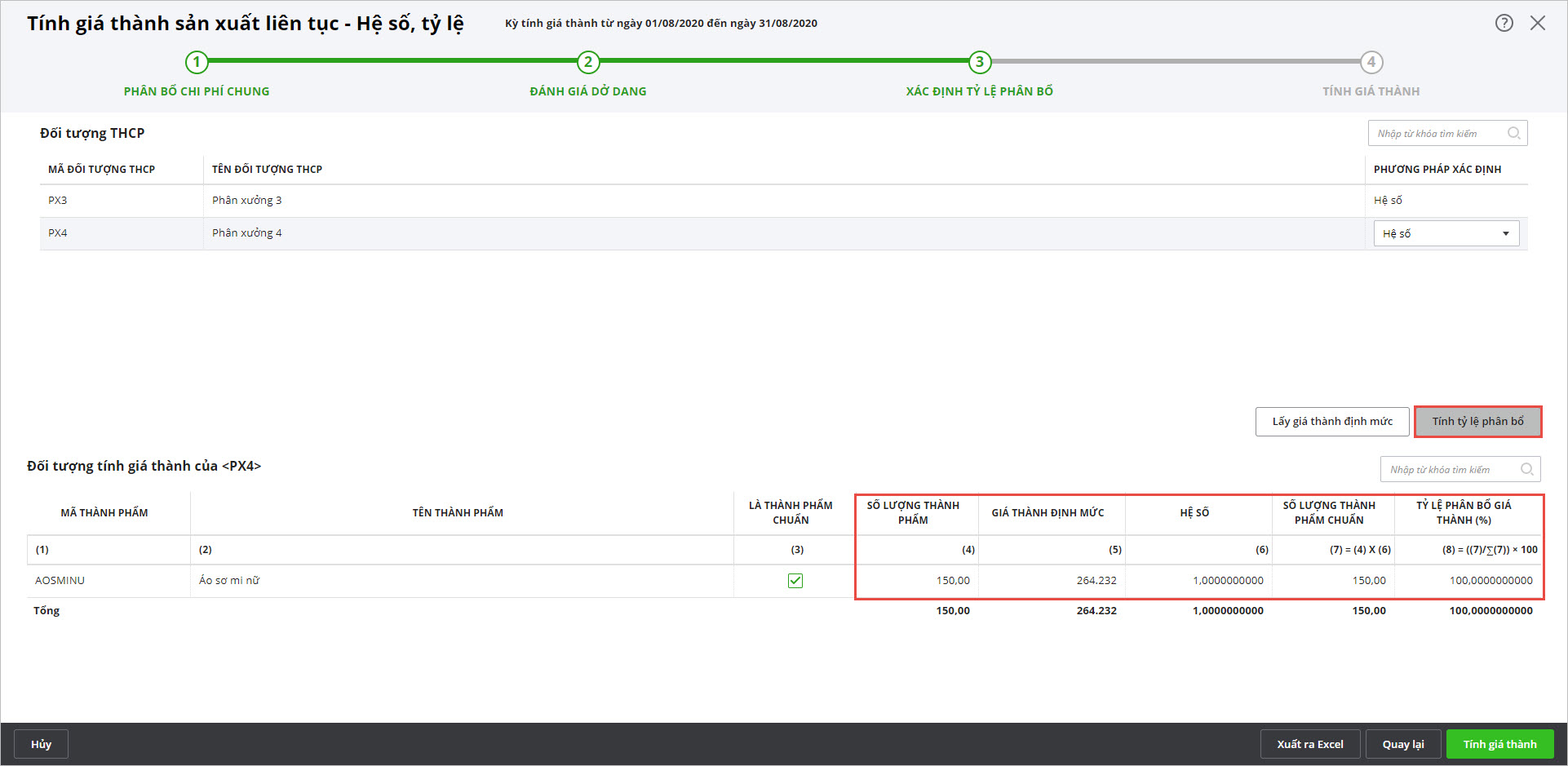Expand the Hệ số method dropdown for PX4

[x=1505, y=234]
